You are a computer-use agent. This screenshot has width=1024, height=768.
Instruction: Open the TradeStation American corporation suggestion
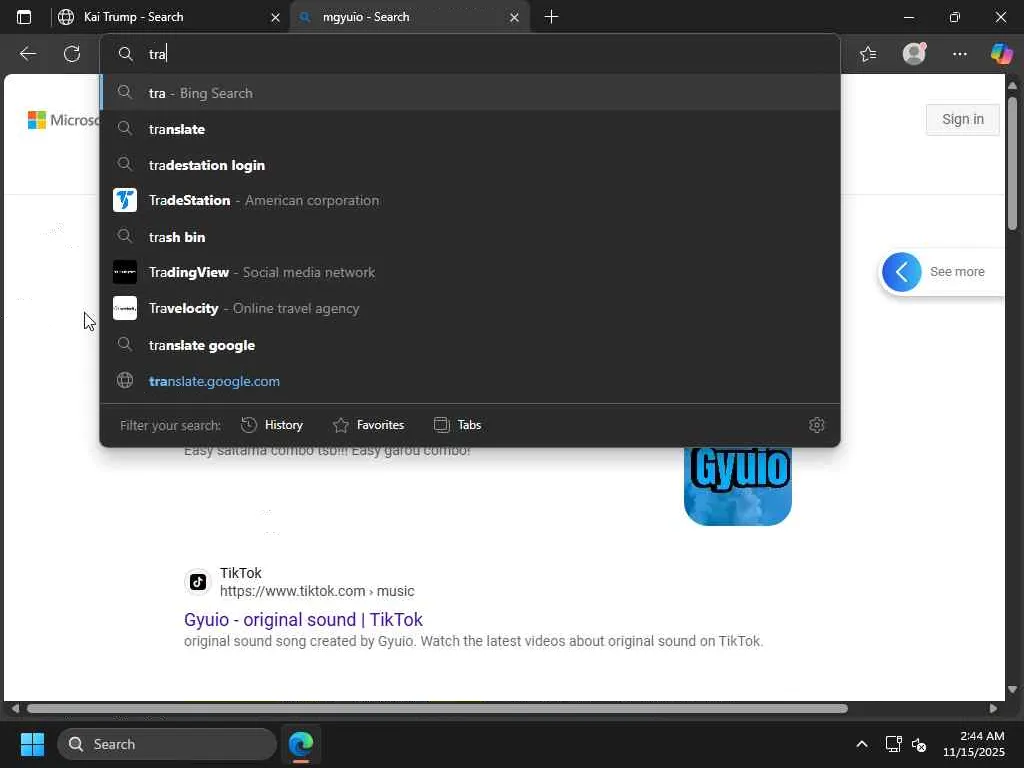click(x=470, y=200)
